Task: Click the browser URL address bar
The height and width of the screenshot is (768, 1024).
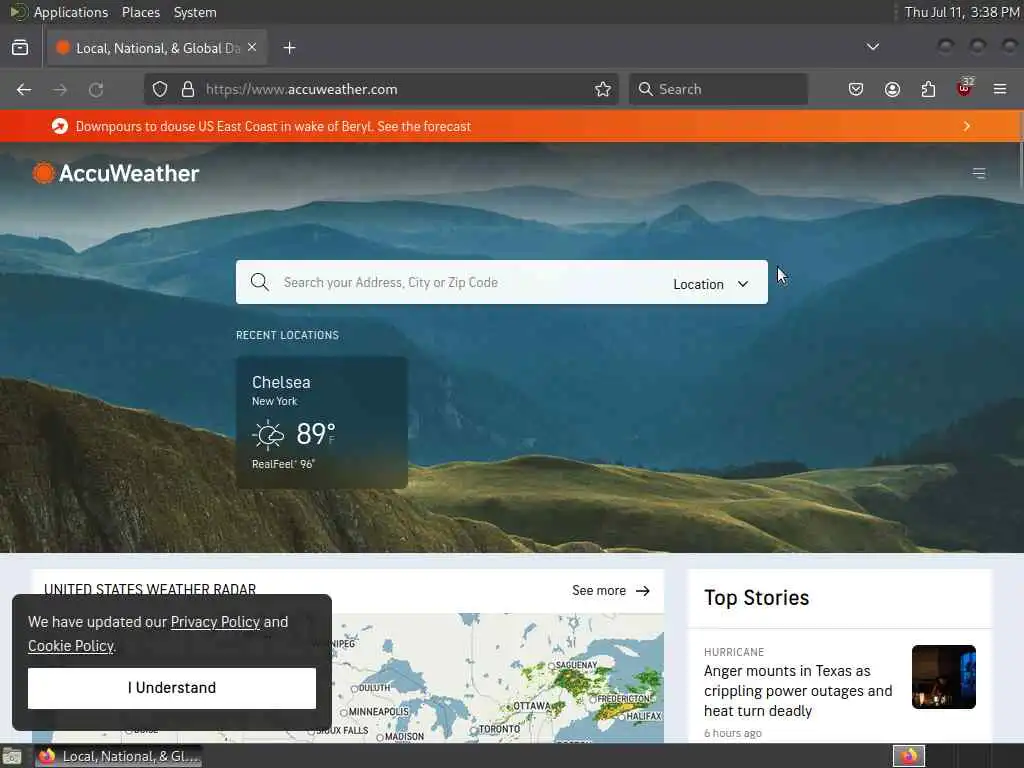Action: 381,89
